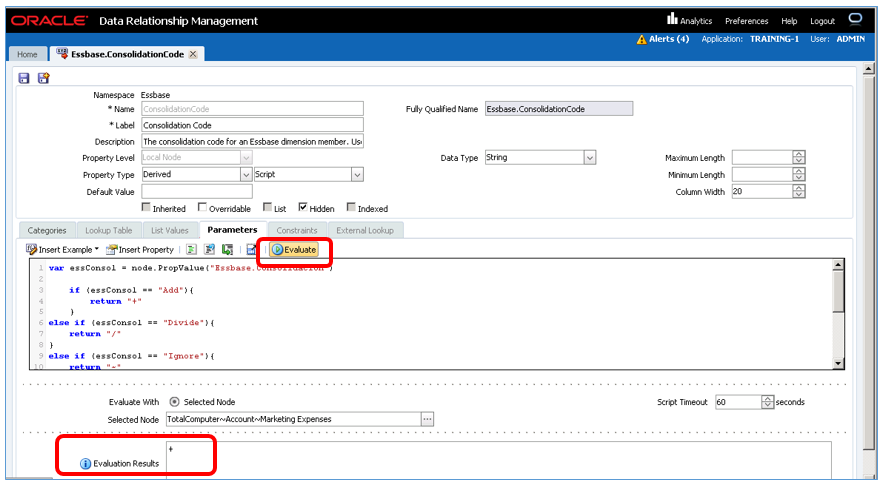Adjust the Maximum Length stepper
Viewport: 883px width, 484px height.
pyautogui.click(x=799, y=158)
